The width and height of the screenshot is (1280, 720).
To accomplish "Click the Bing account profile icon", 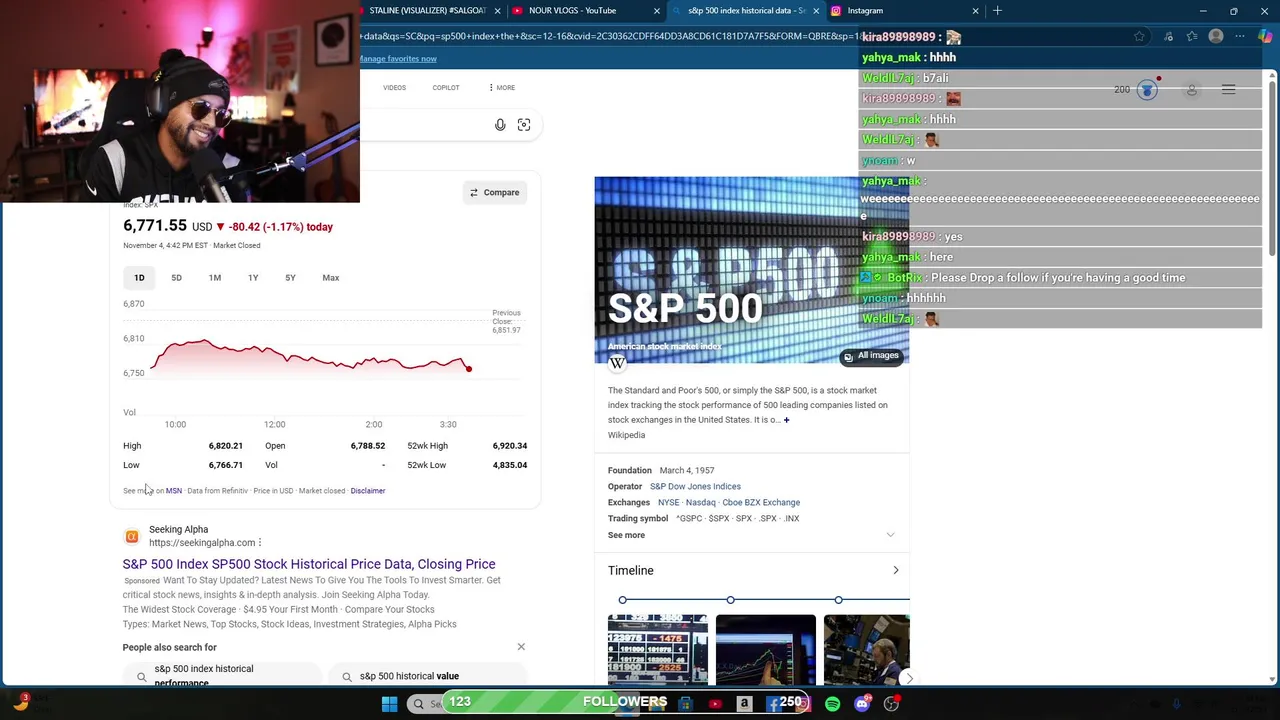I will tap(1192, 90).
